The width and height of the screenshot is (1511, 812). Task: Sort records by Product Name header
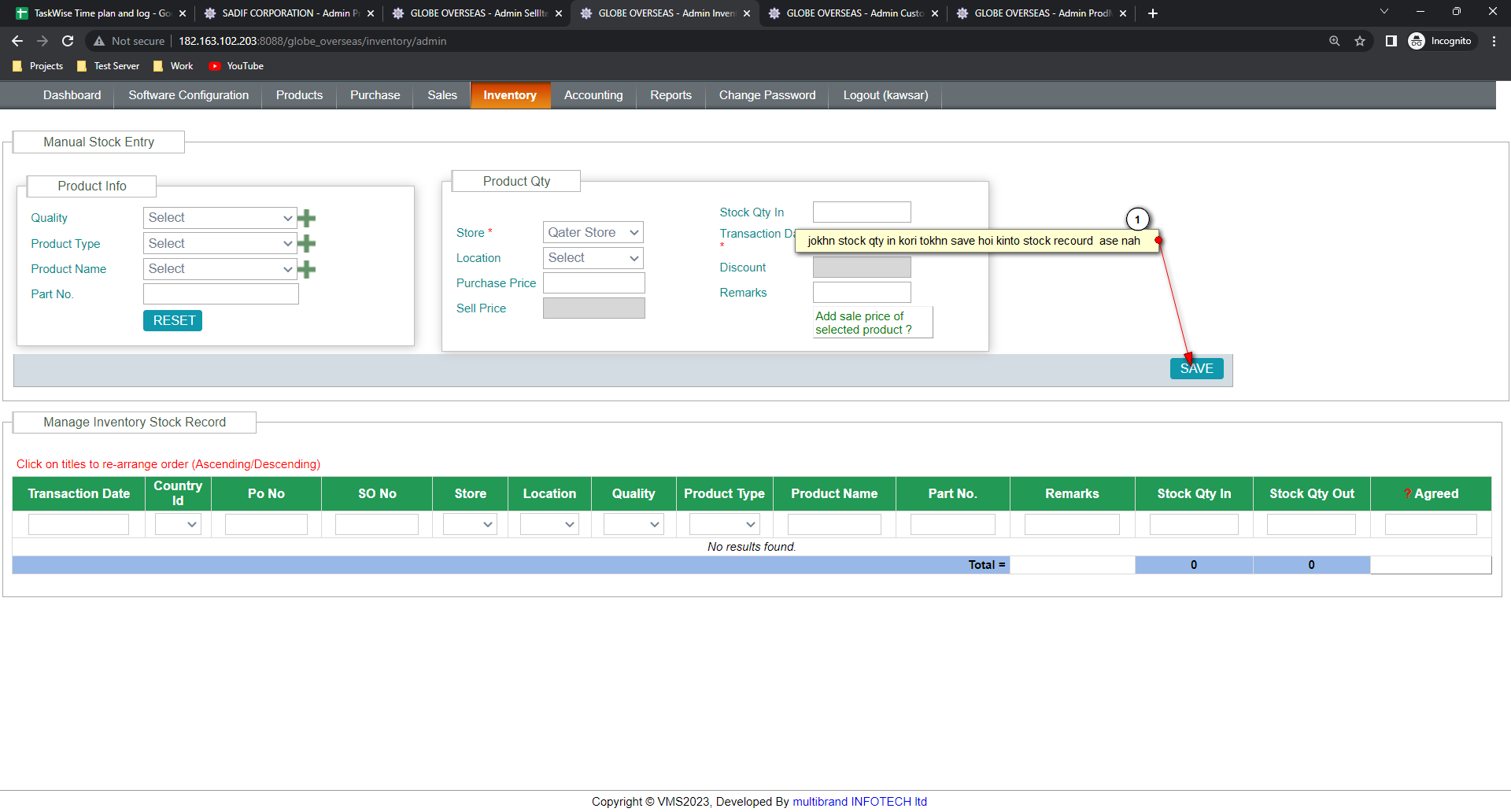834,494
